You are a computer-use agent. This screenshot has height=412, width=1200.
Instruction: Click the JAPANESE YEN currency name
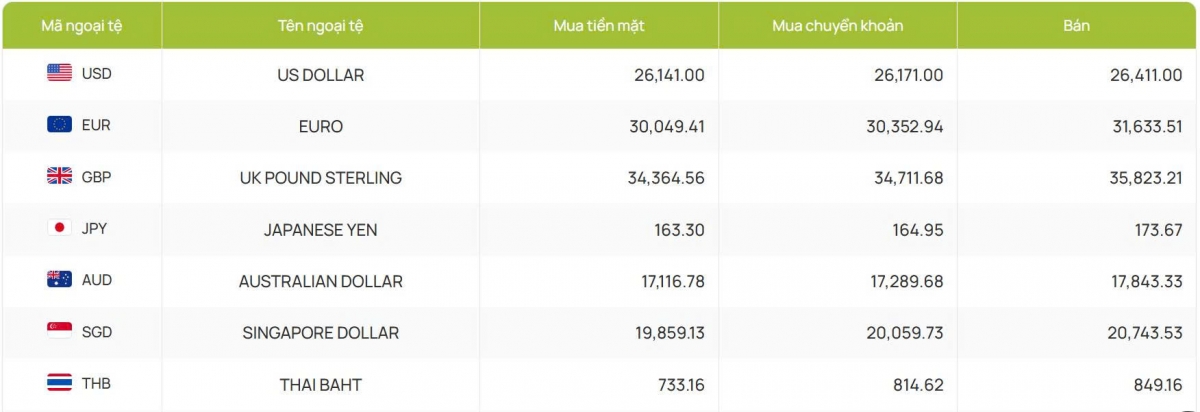pos(320,230)
